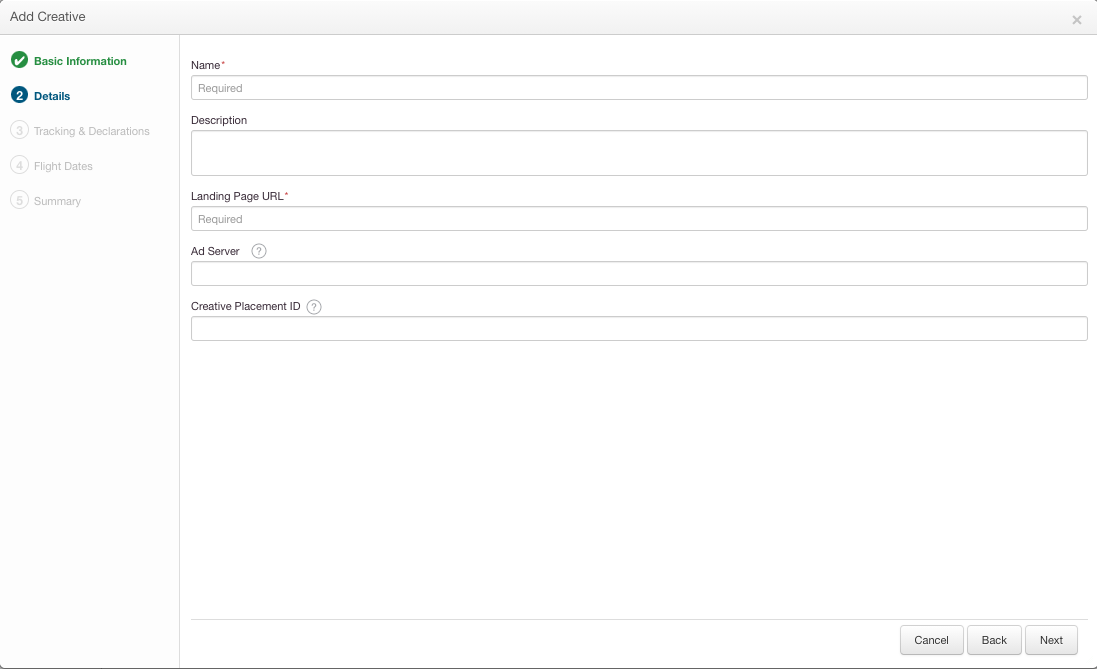Focus the Landing Page URL field

coord(639,219)
